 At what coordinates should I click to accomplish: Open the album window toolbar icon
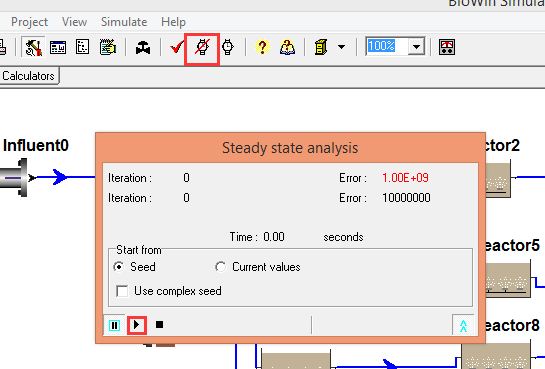coord(58,47)
